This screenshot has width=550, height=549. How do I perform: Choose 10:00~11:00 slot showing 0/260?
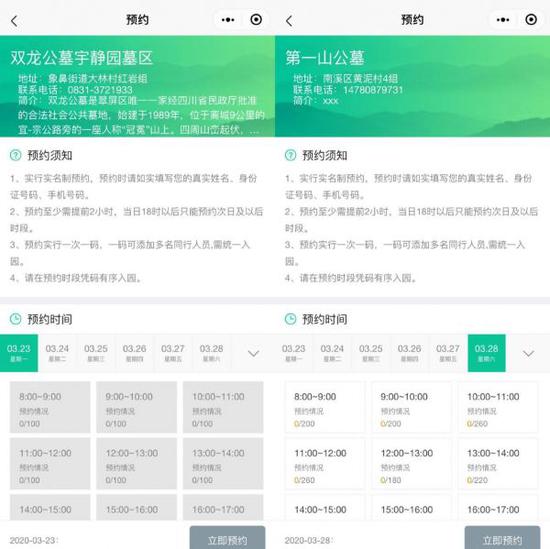tap(498, 407)
